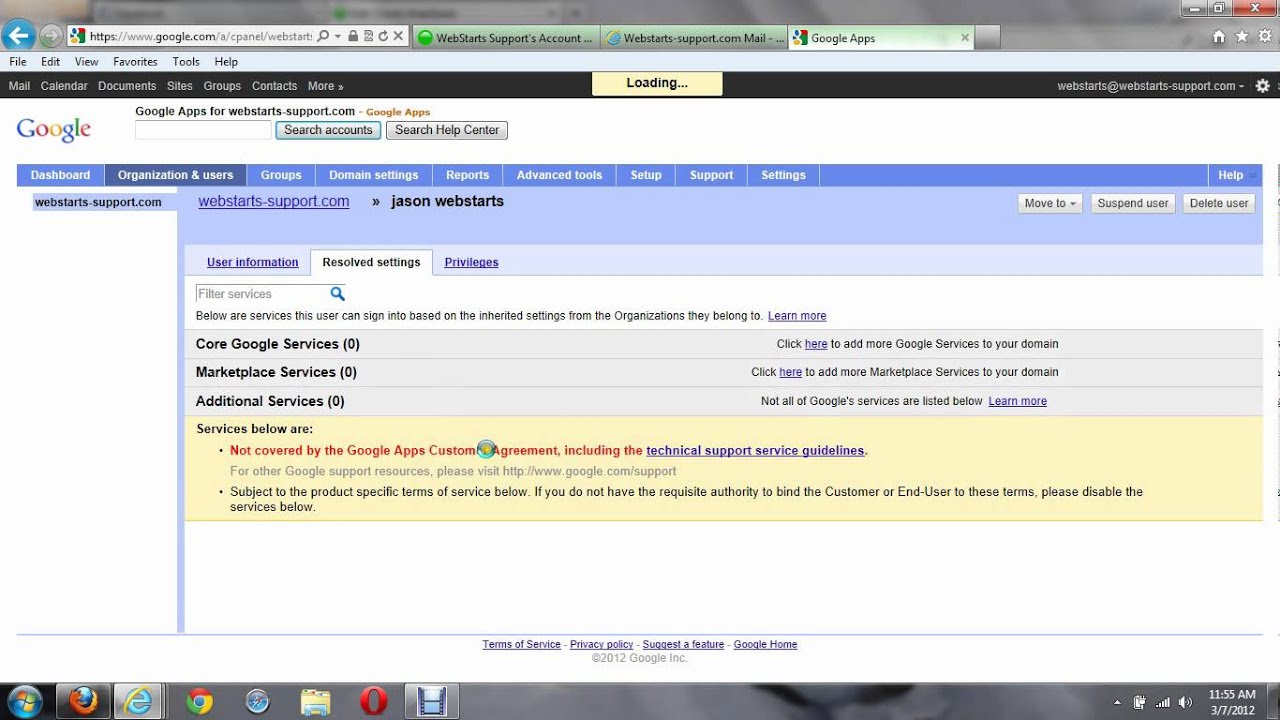
Task: Open the Dashboard tab
Action: pos(60,175)
